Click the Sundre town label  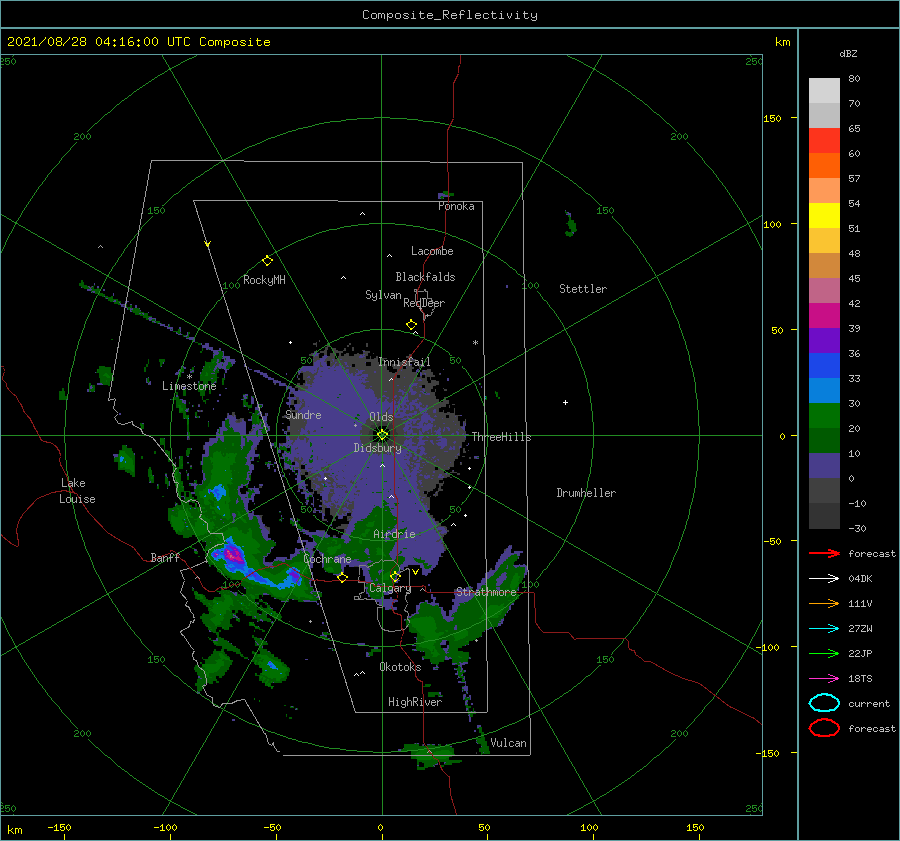(x=303, y=414)
